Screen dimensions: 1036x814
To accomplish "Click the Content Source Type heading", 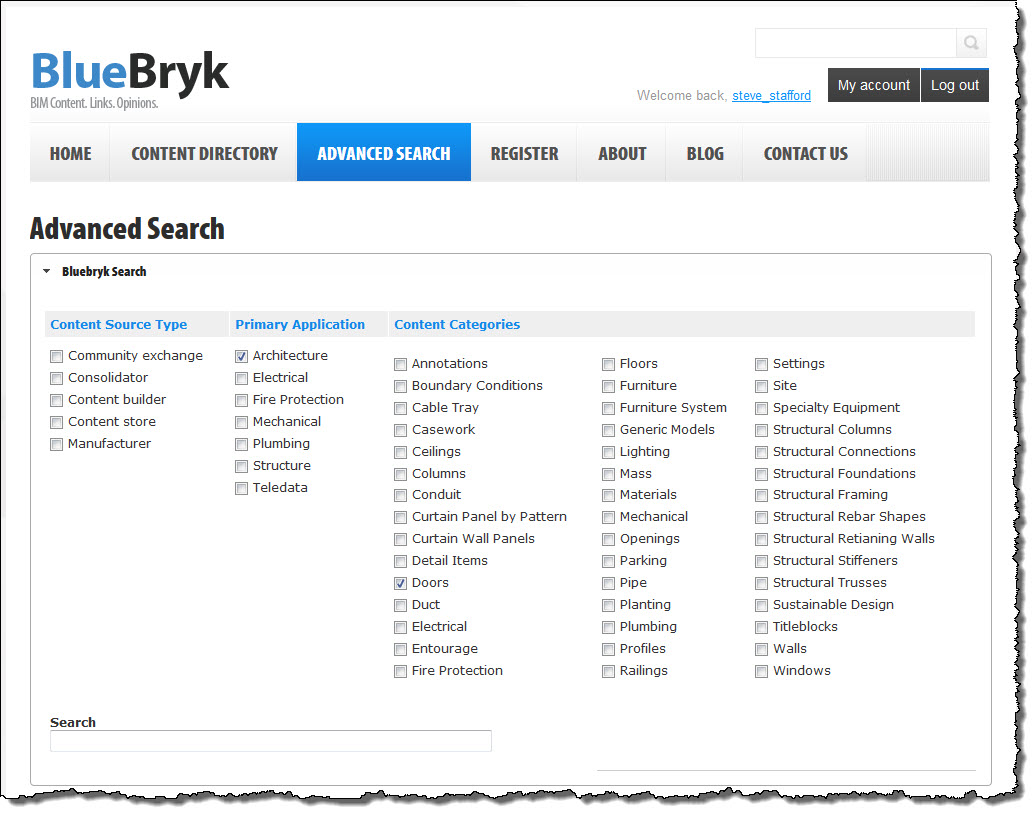I will pos(119,324).
